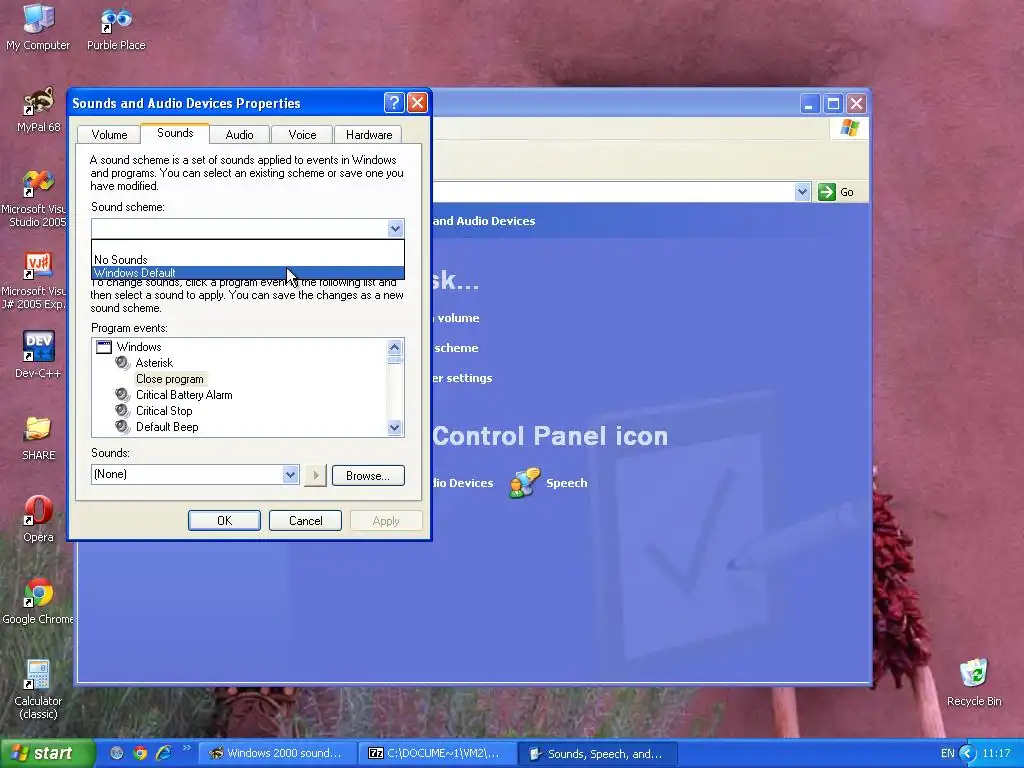The image size is (1024, 768).
Task: Click the first Quick Launch icon beside Start
Action: (x=117, y=753)
